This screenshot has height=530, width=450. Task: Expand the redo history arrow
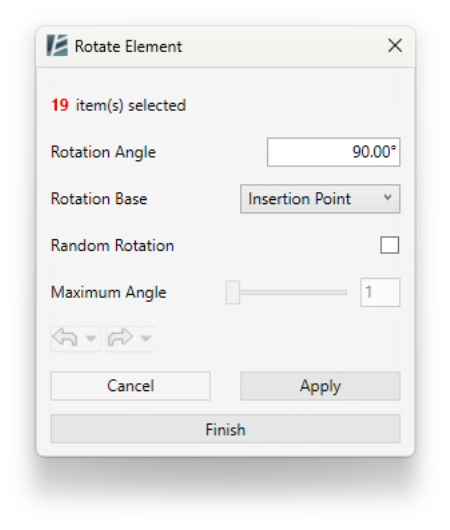point(146,338)
